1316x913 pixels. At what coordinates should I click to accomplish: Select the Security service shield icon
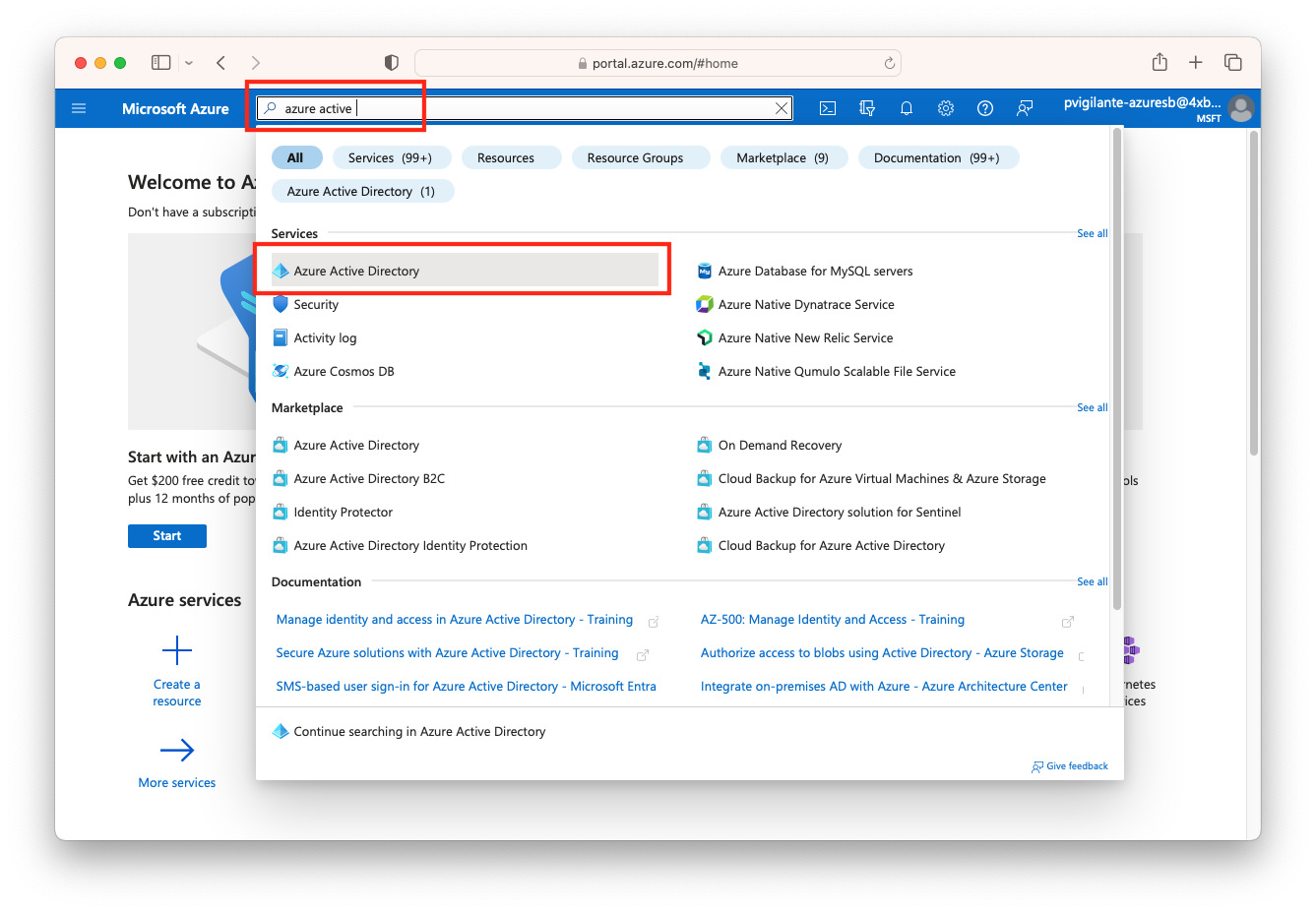pos(280,304)
